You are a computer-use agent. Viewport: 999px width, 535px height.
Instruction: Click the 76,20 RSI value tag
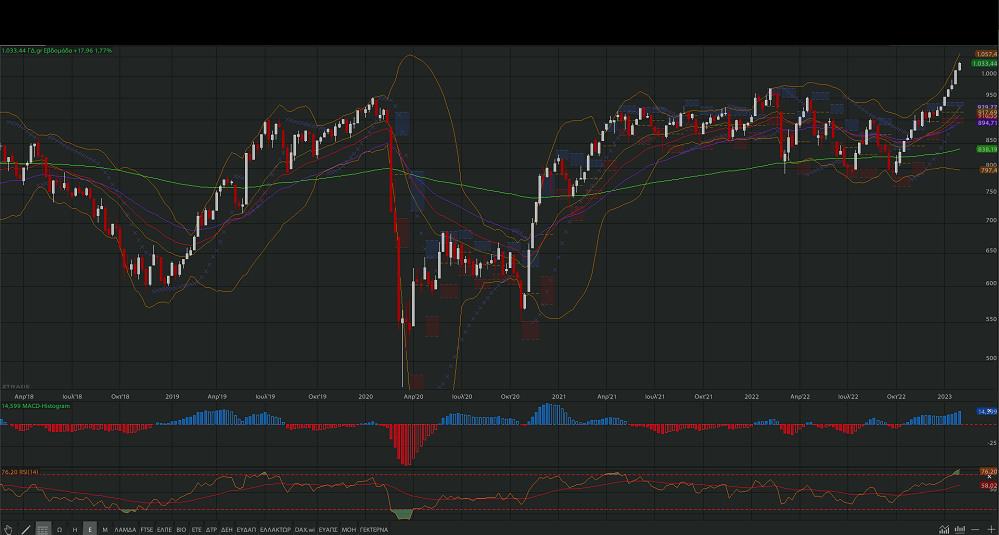coord(988,471)
